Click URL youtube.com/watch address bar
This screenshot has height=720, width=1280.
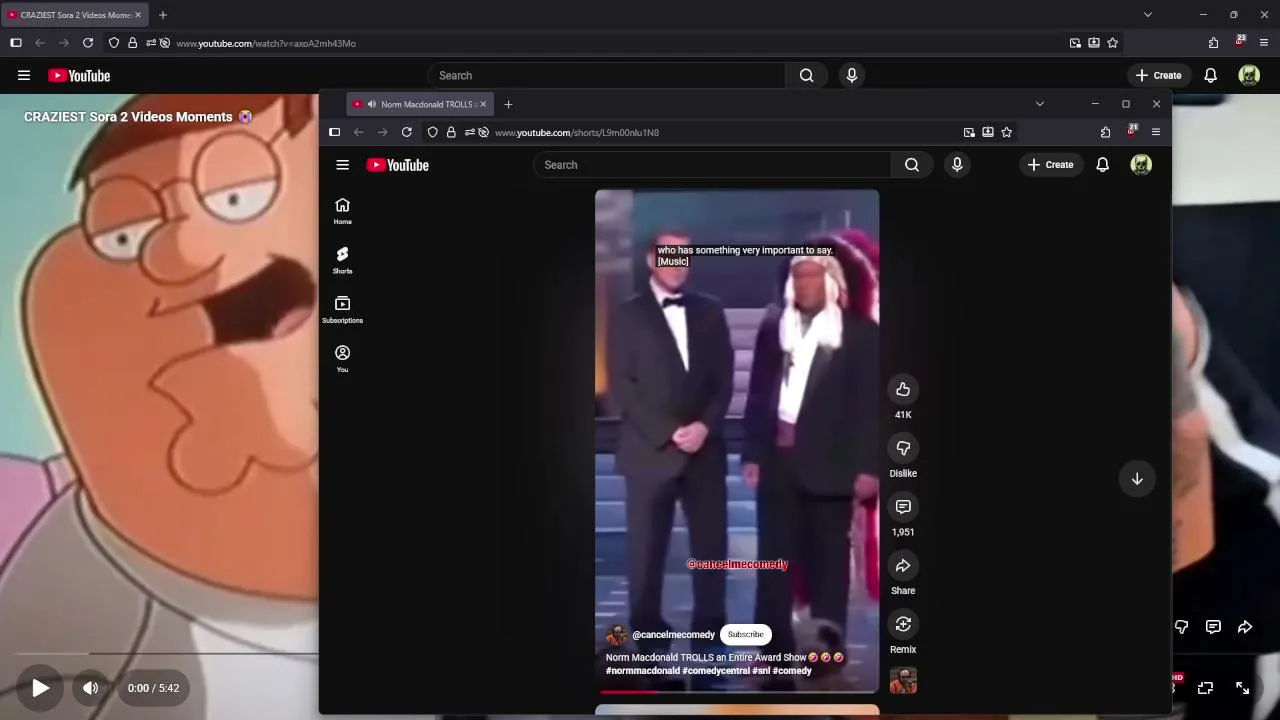click(x=266, y=43)
